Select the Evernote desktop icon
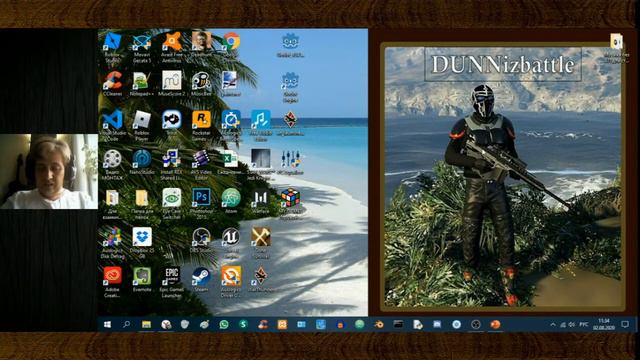 point(142,279)
